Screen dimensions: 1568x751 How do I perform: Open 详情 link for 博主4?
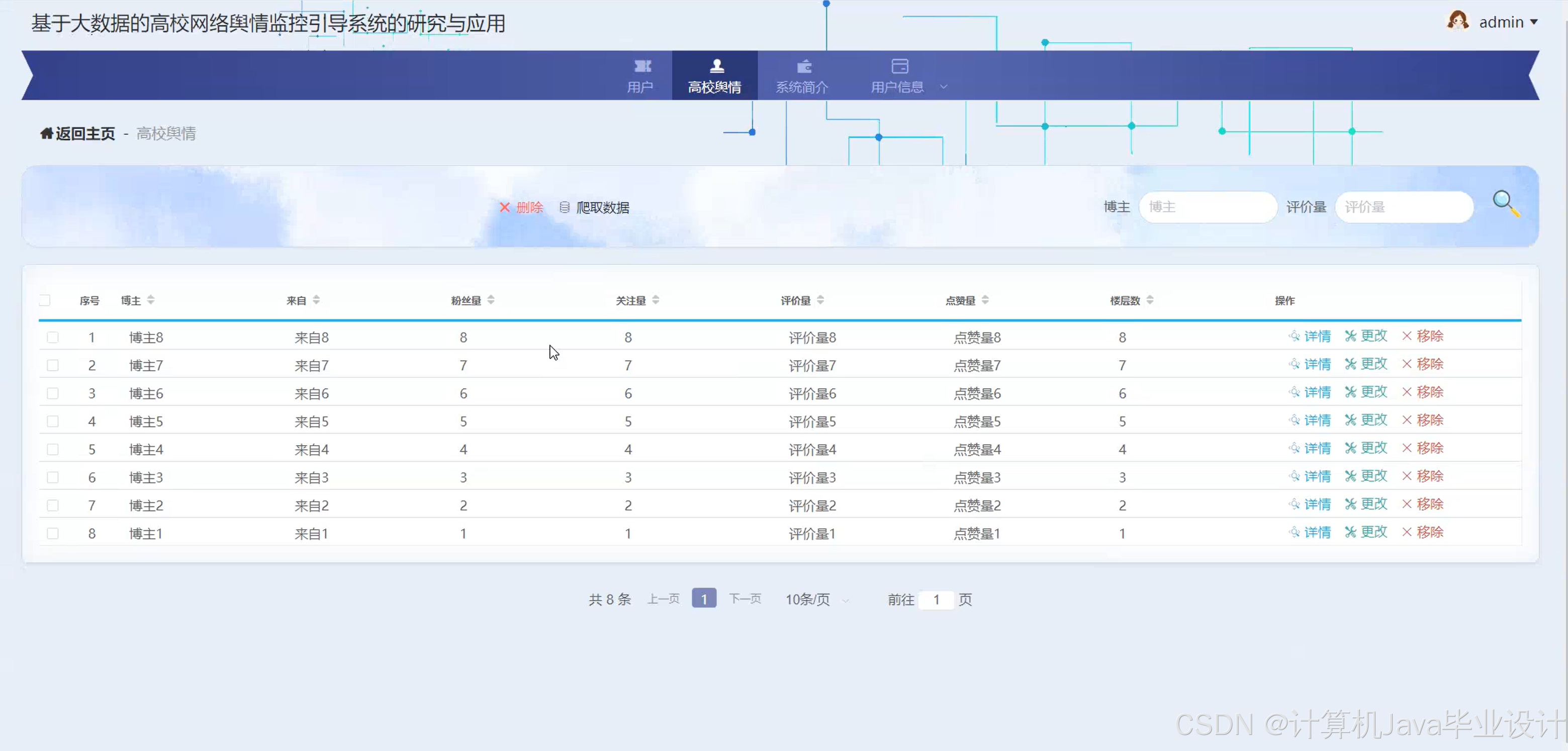pyautogui.click(x=1311, y=449)
